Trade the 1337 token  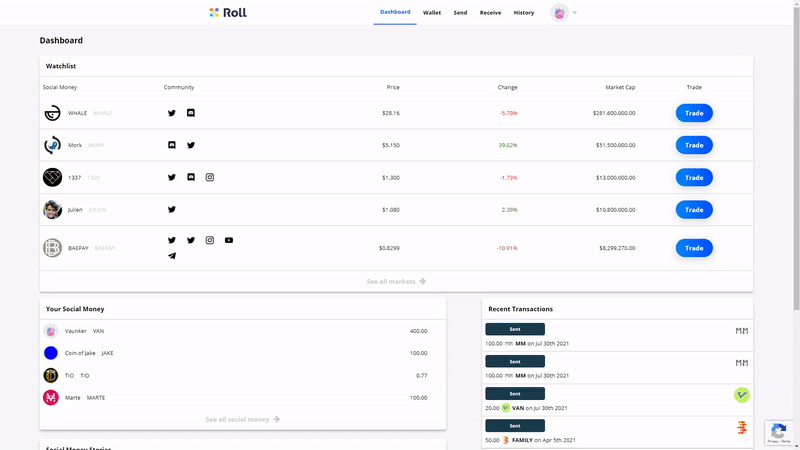pos(694,178)
